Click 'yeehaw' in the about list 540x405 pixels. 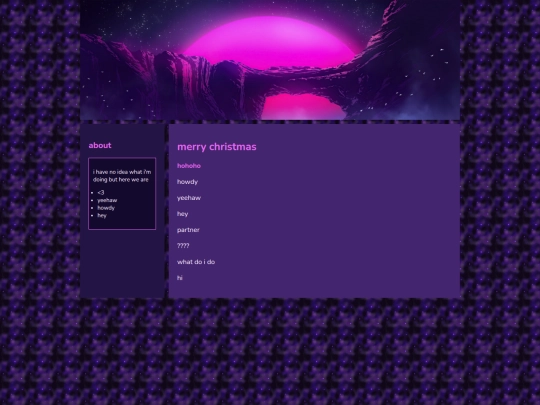tap(107, 200)
